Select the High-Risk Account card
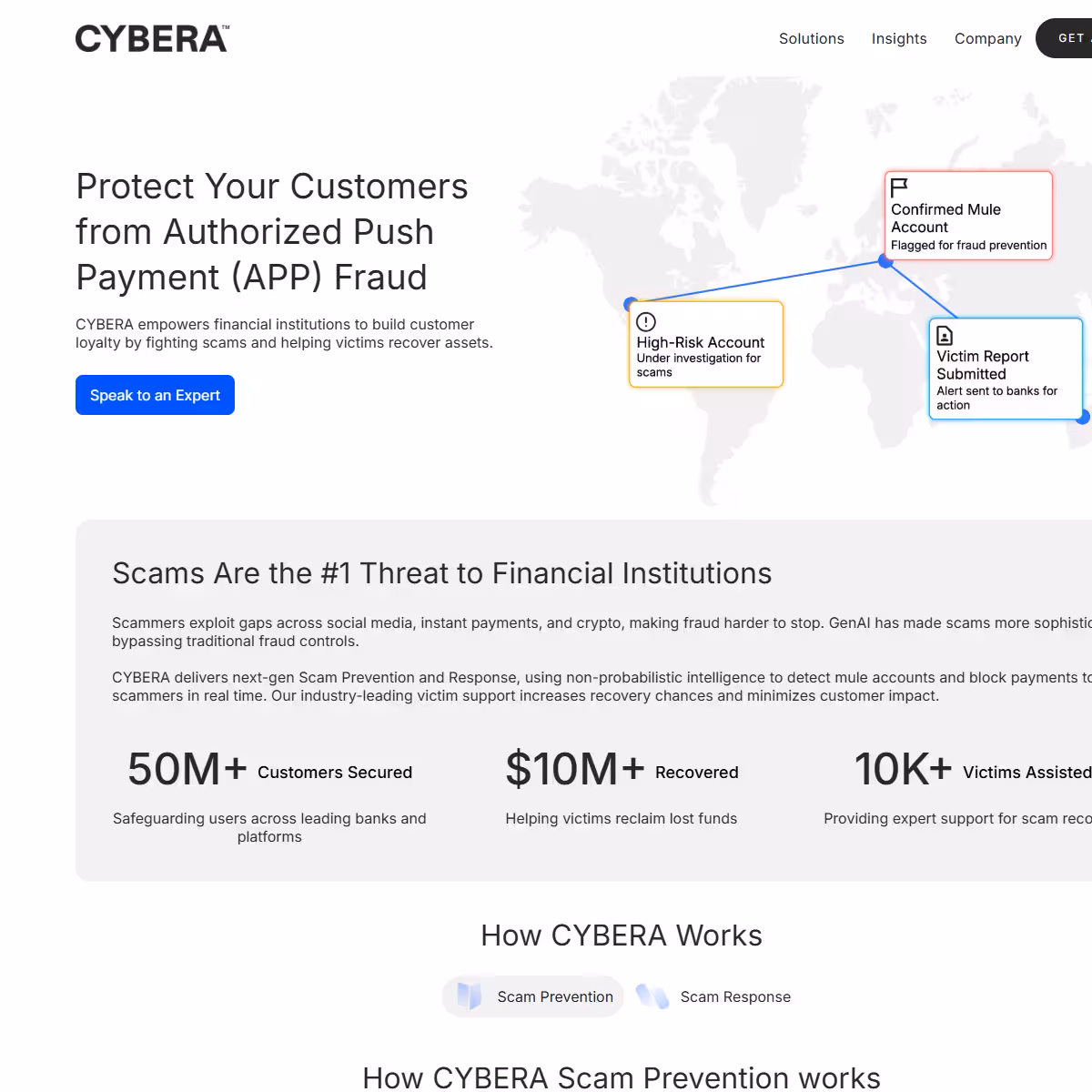This screenshot has height=1092, width=1092. [x=706, y=344]
